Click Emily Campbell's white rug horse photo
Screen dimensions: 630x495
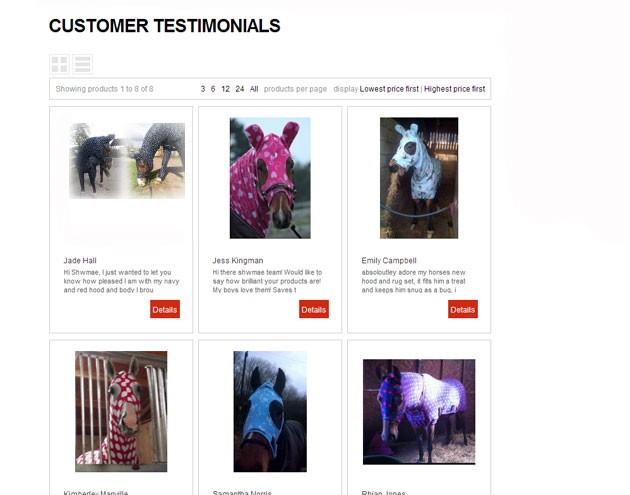click(x=419, y=178)
